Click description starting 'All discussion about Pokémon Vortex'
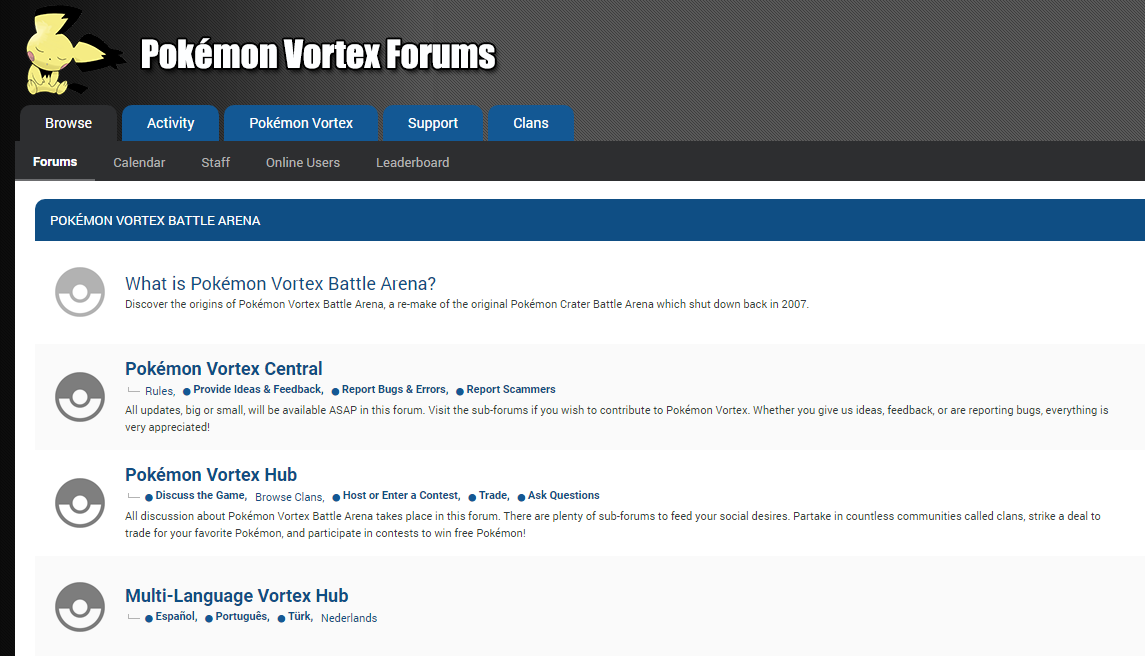Viewport: 1145px width, 656px height. point(613,525)
